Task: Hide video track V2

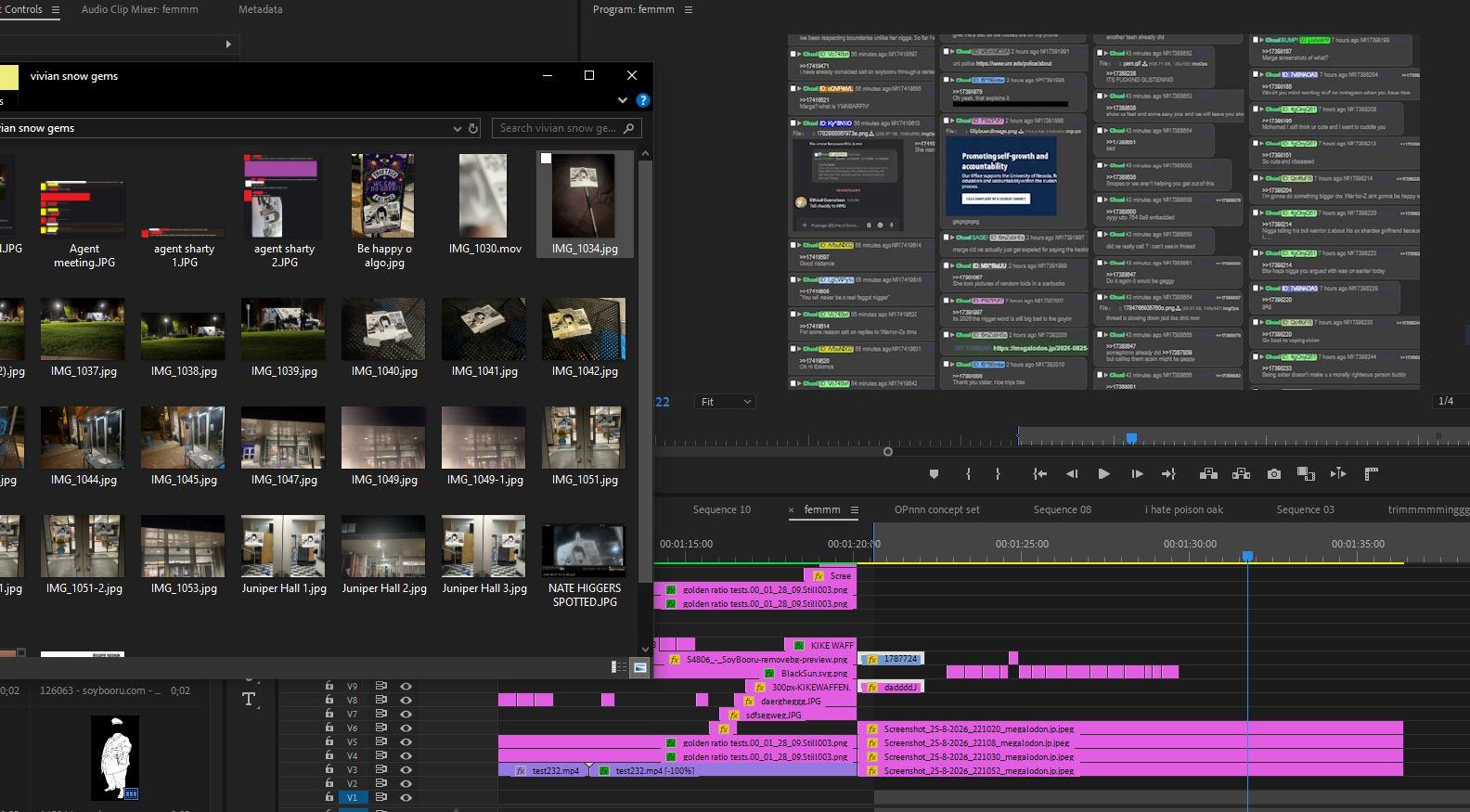Action: point(406,784)
